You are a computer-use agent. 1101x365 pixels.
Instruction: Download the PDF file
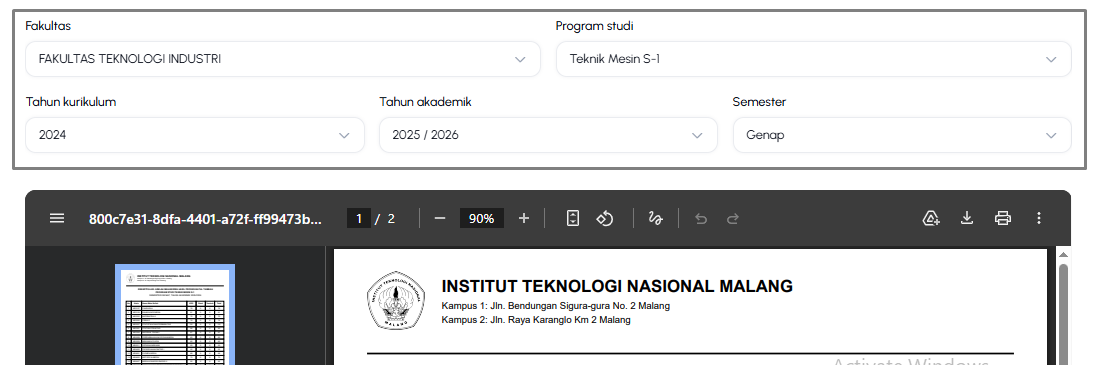[967, 218]
